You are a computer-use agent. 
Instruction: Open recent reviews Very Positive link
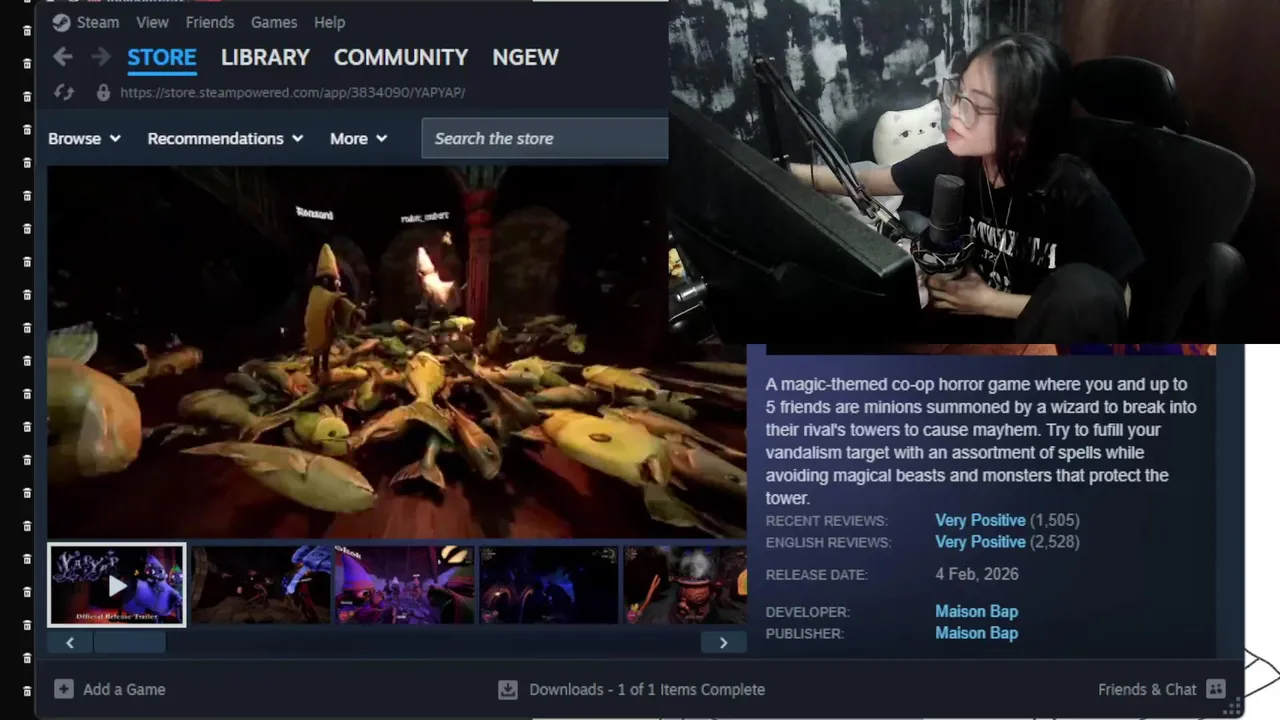pyautogui.click(x=980, y=520)
